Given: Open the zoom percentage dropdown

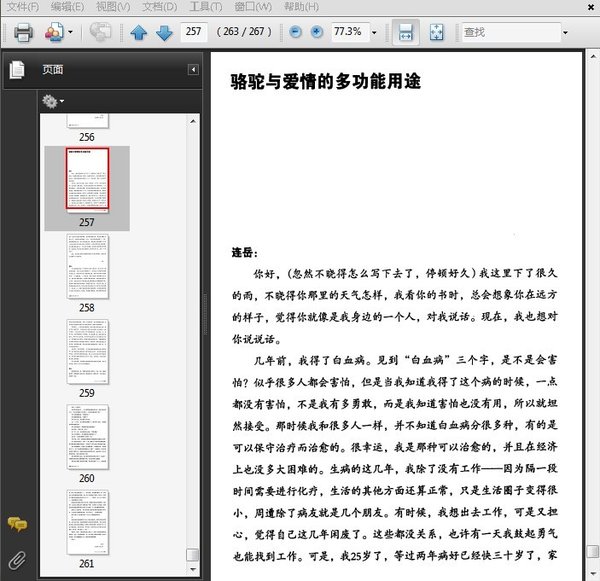Looking at the screenshot, I should (375, 32).
